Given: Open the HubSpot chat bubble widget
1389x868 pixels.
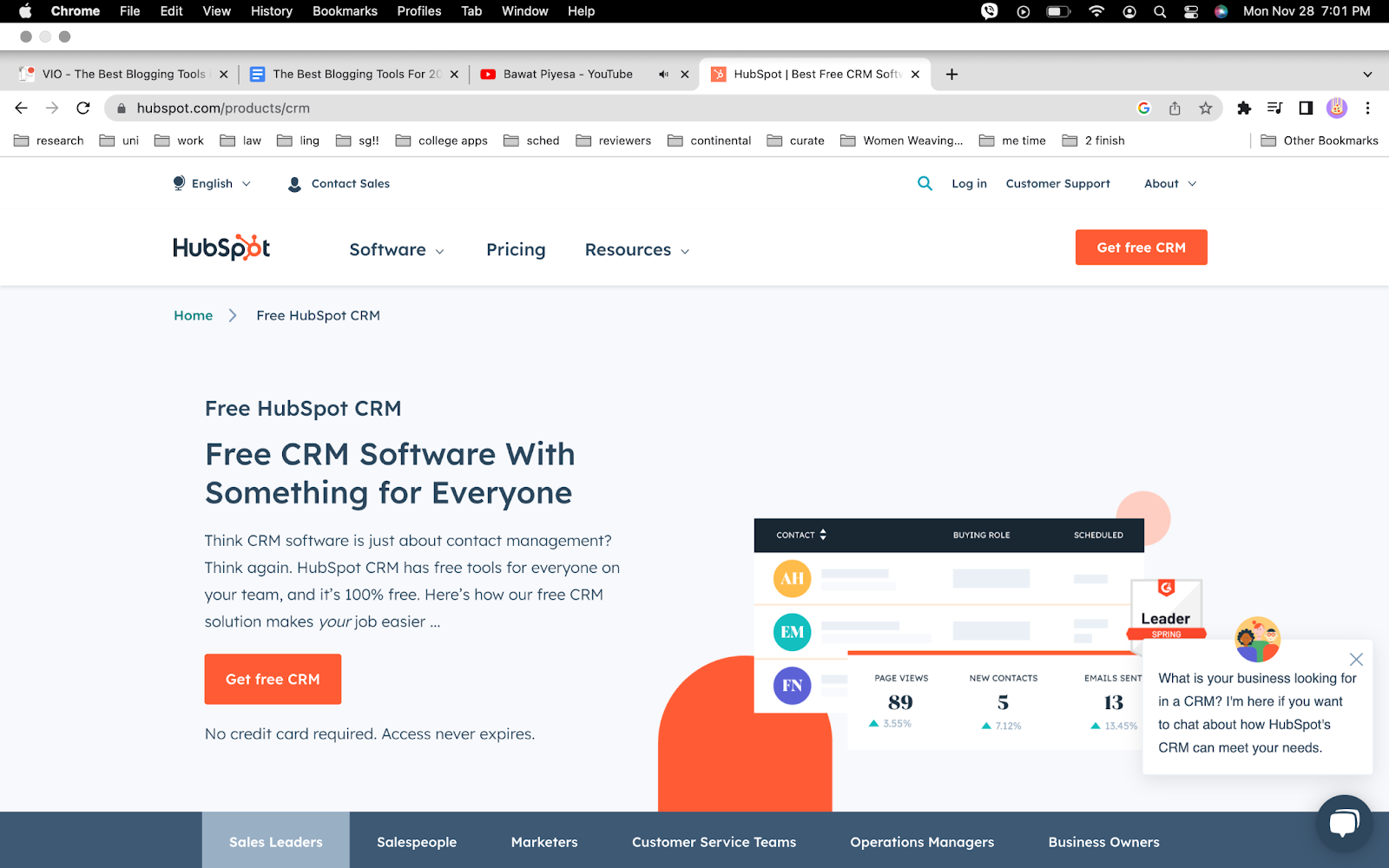Looking at the screenshot, I should [1344, 823].
